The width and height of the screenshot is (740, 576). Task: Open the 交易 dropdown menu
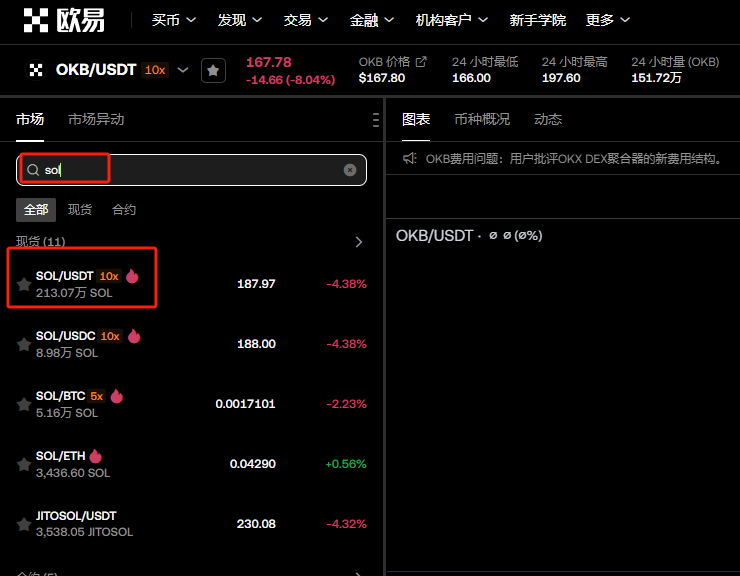click(x=305, y=20)
